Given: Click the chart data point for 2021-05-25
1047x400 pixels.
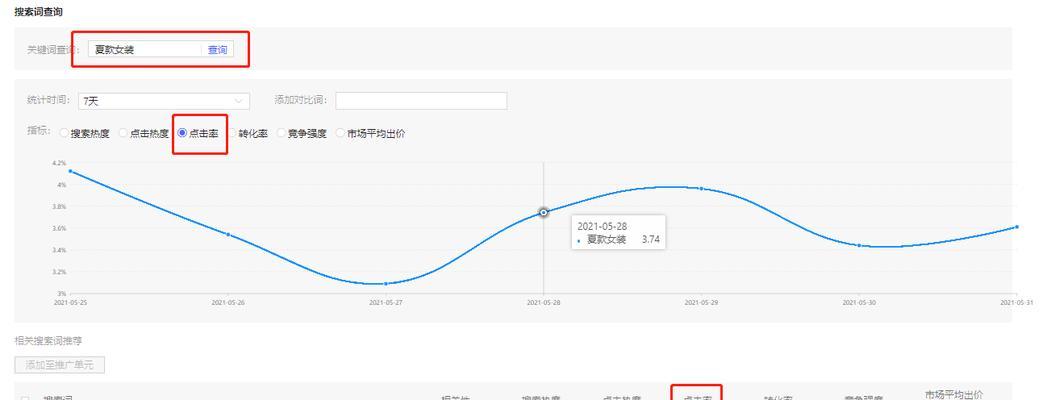Looking at the screenshot, I should tap(70, 171).
